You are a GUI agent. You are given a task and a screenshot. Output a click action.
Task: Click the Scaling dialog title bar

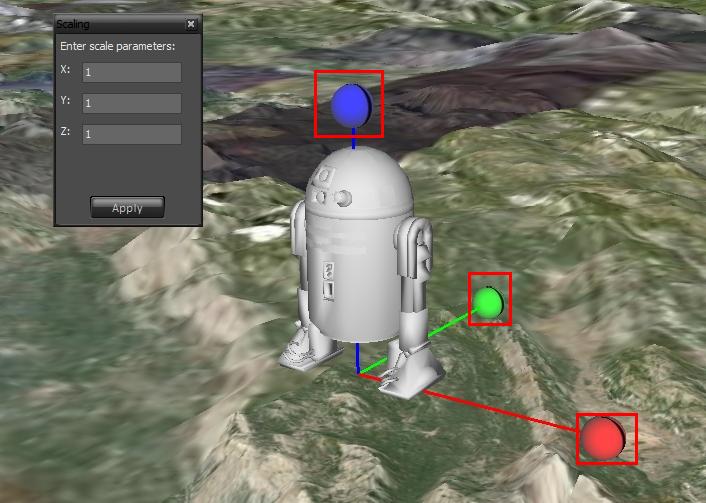point(127,24)
